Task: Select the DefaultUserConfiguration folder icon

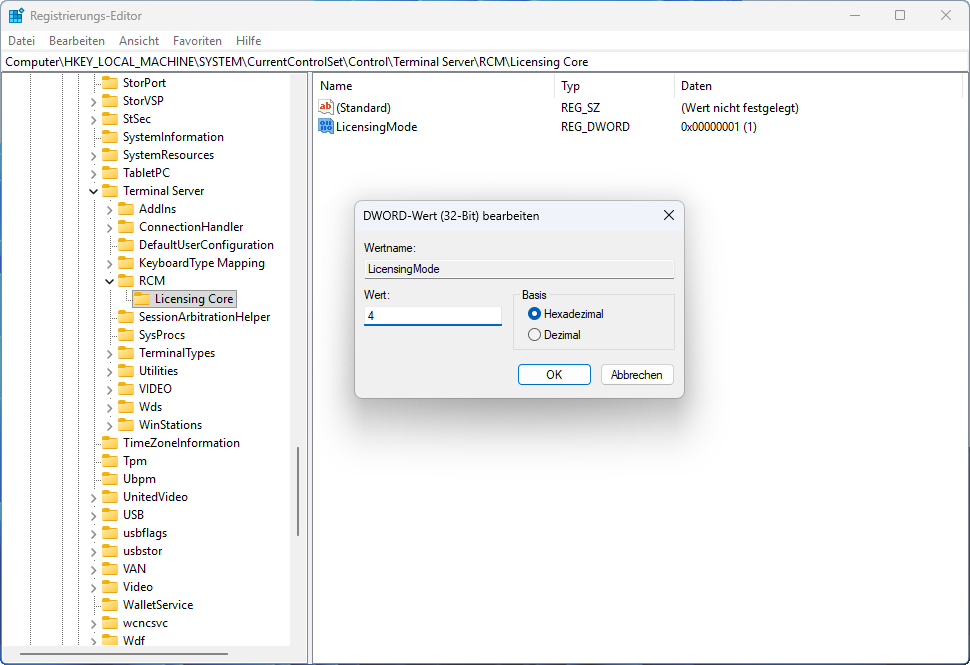Action: 126,245
